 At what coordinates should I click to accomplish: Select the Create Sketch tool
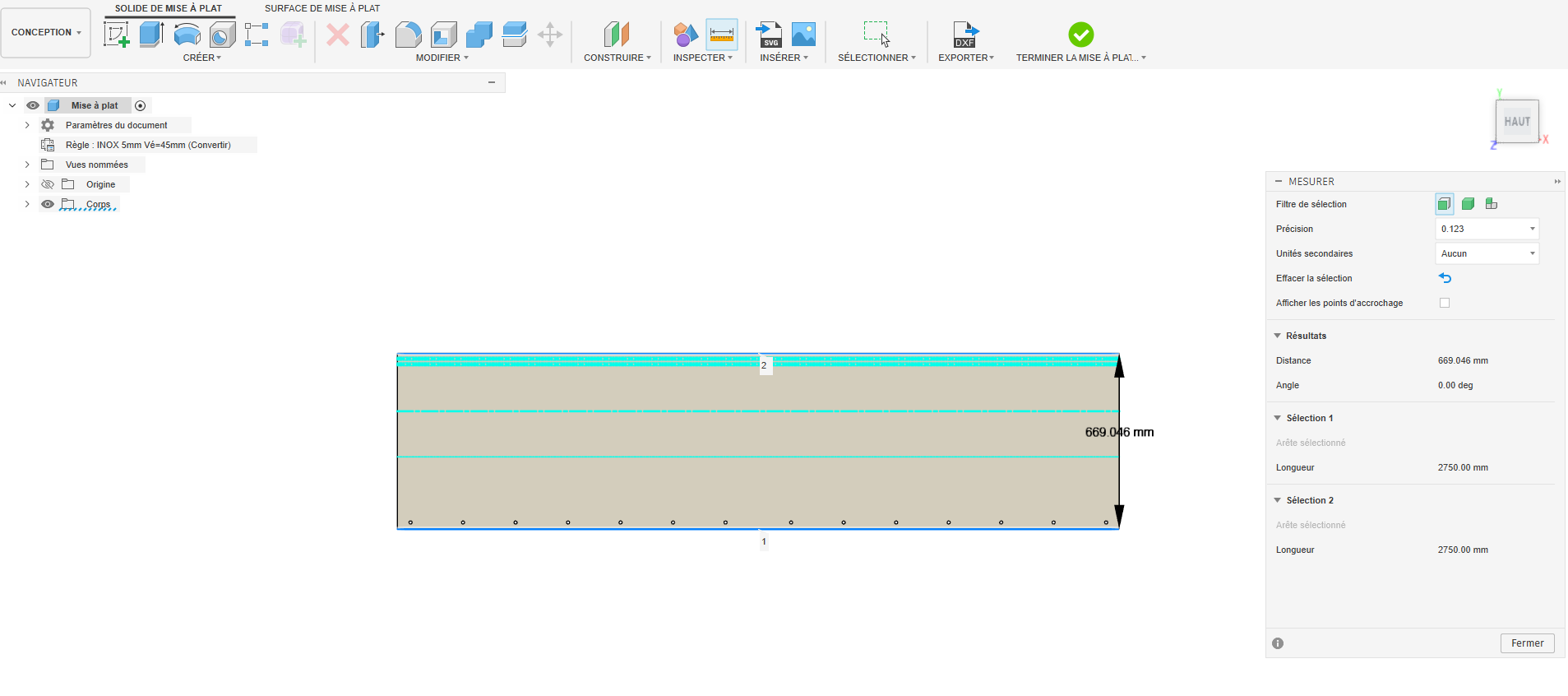[116, 35]
